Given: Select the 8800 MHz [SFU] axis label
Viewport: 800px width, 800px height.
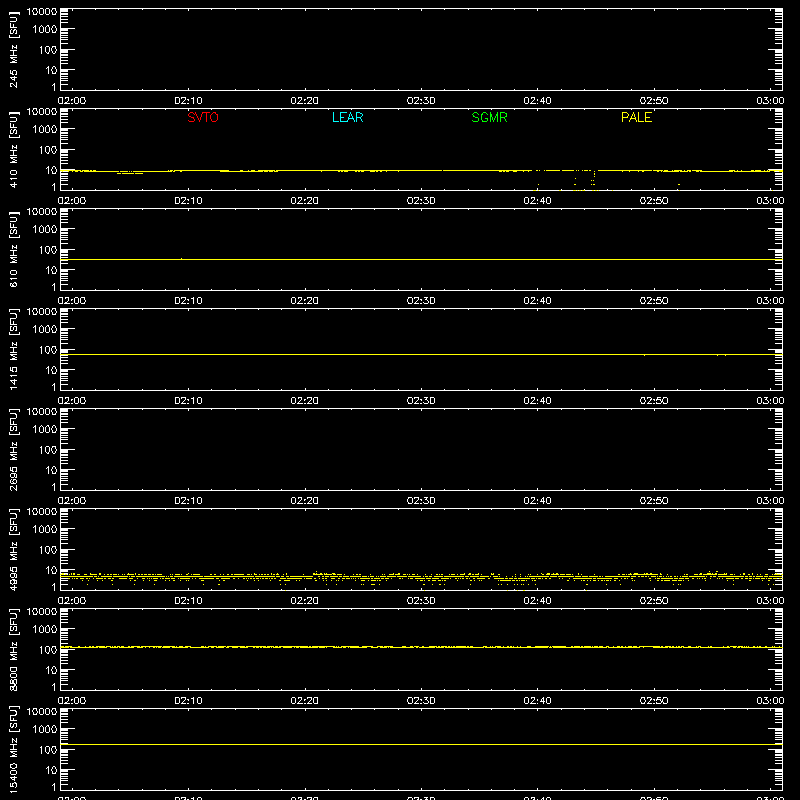Looking at the screenshot, I should click(x=13, y=649).
